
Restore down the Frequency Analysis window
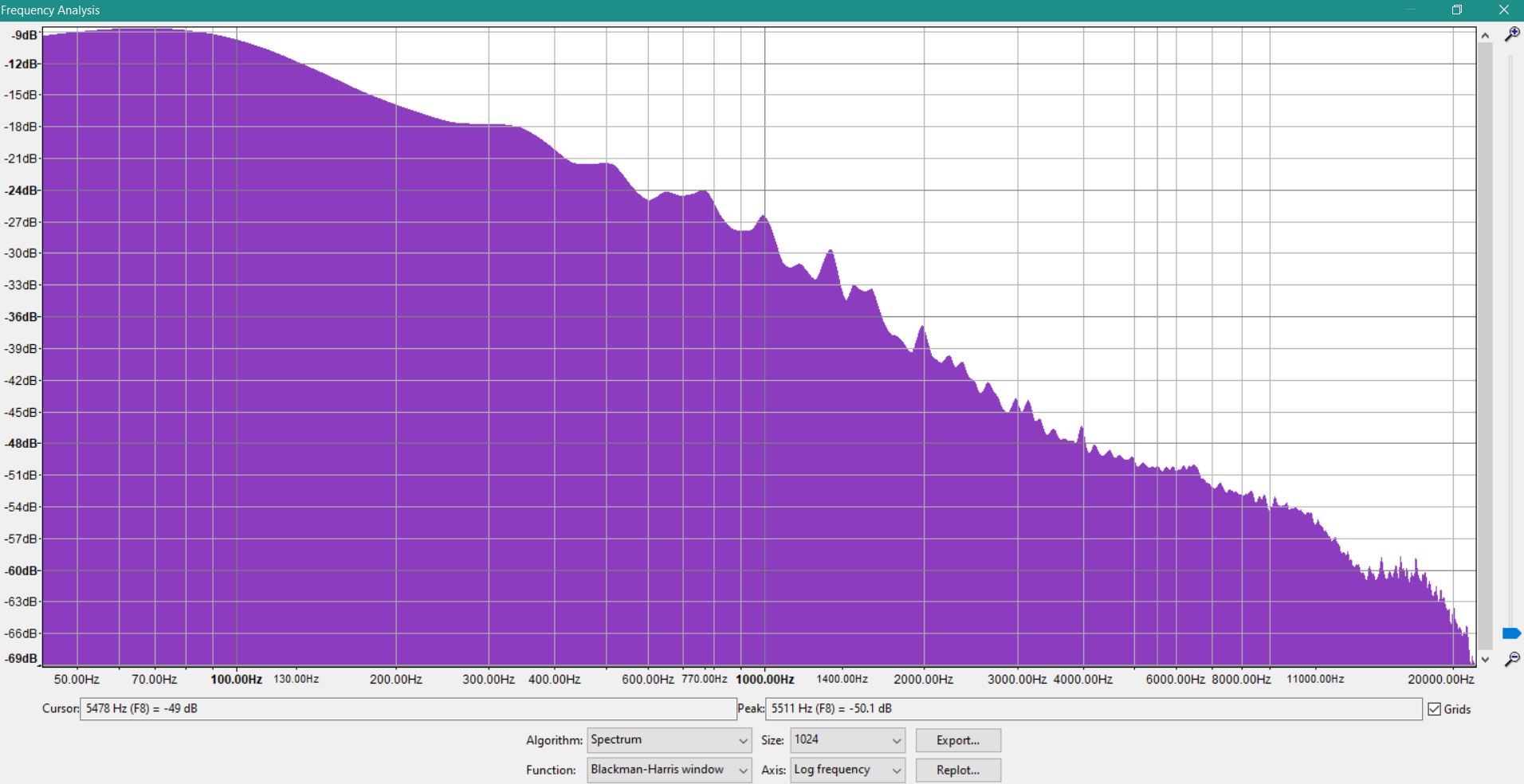tap(1456, 10)
